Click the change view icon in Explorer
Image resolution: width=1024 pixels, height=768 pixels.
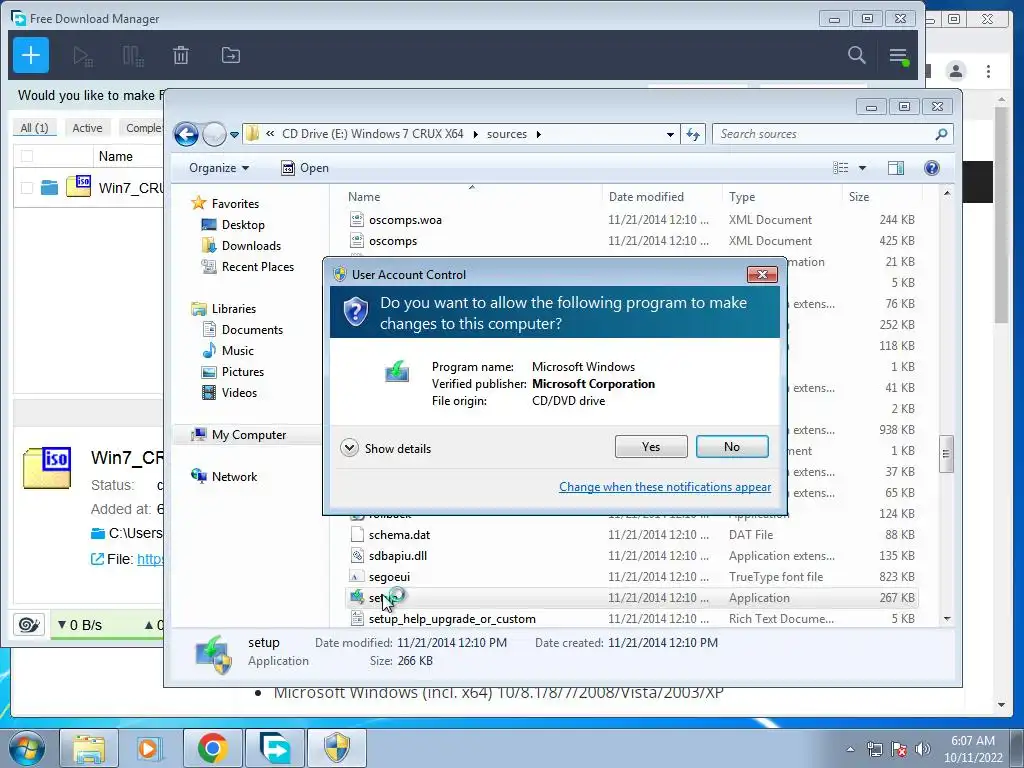840,168
